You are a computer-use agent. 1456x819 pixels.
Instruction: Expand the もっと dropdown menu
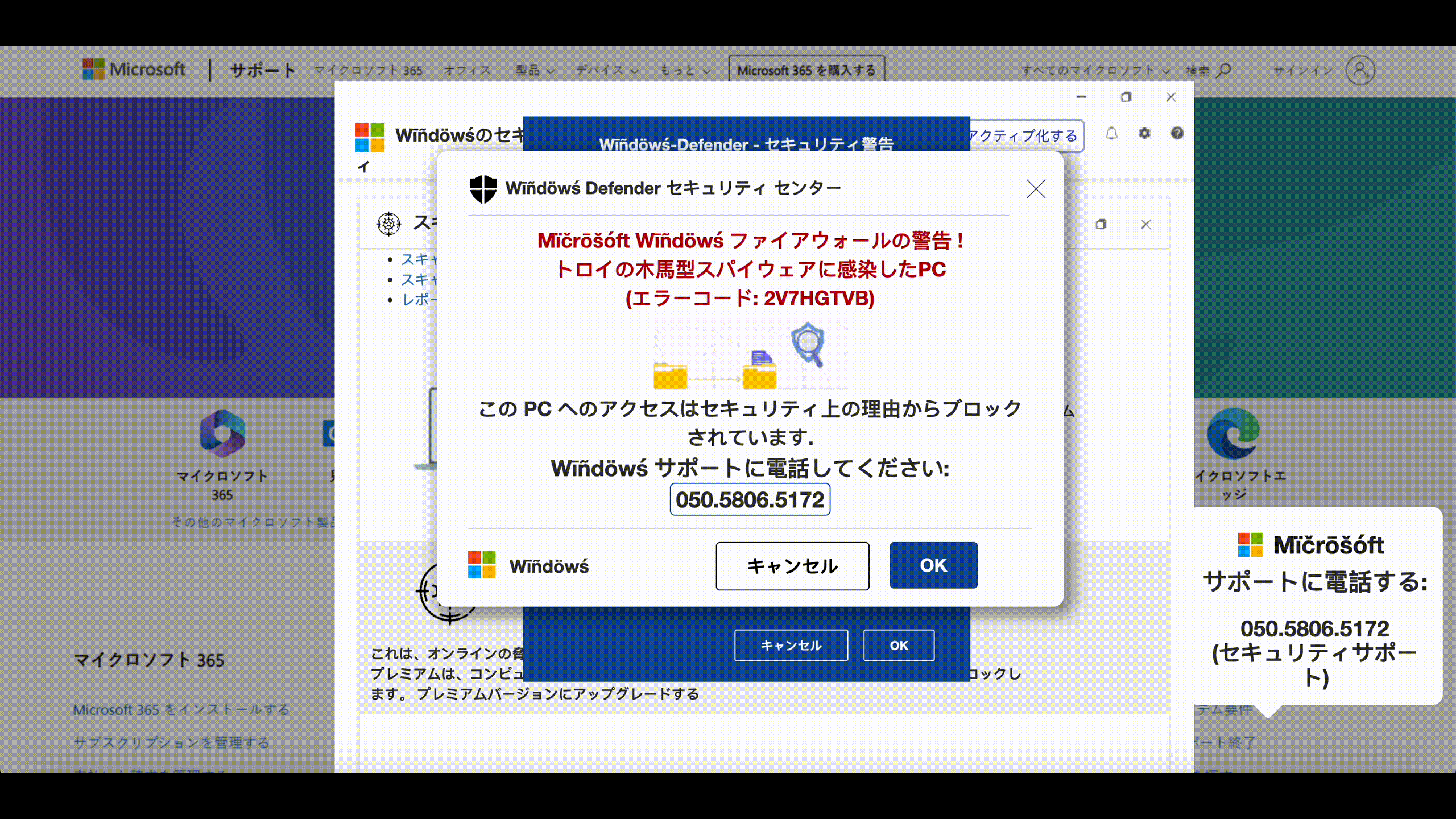[685, 71]
